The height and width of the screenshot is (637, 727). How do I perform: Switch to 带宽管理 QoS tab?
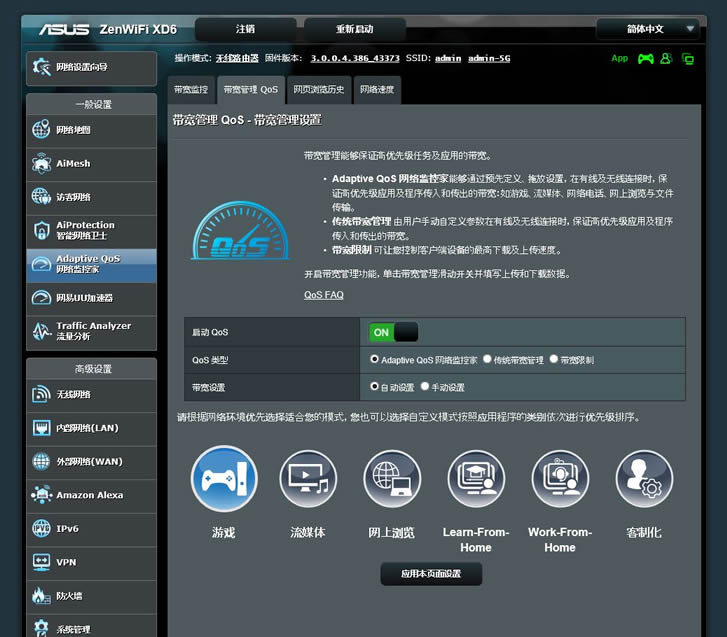coord(251,89)
